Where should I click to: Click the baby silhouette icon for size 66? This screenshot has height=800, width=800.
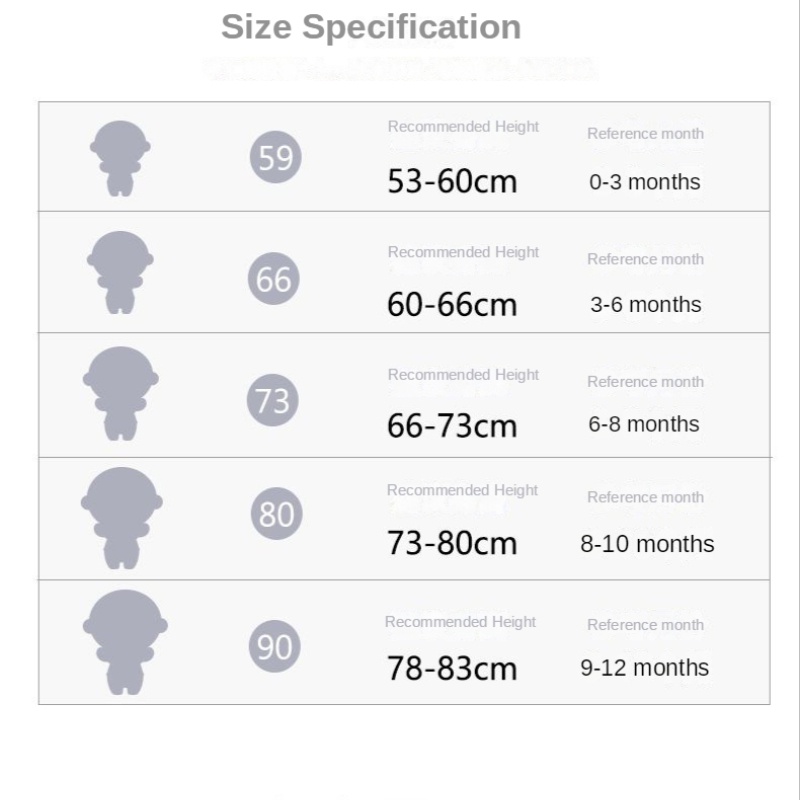click(120, 272)
